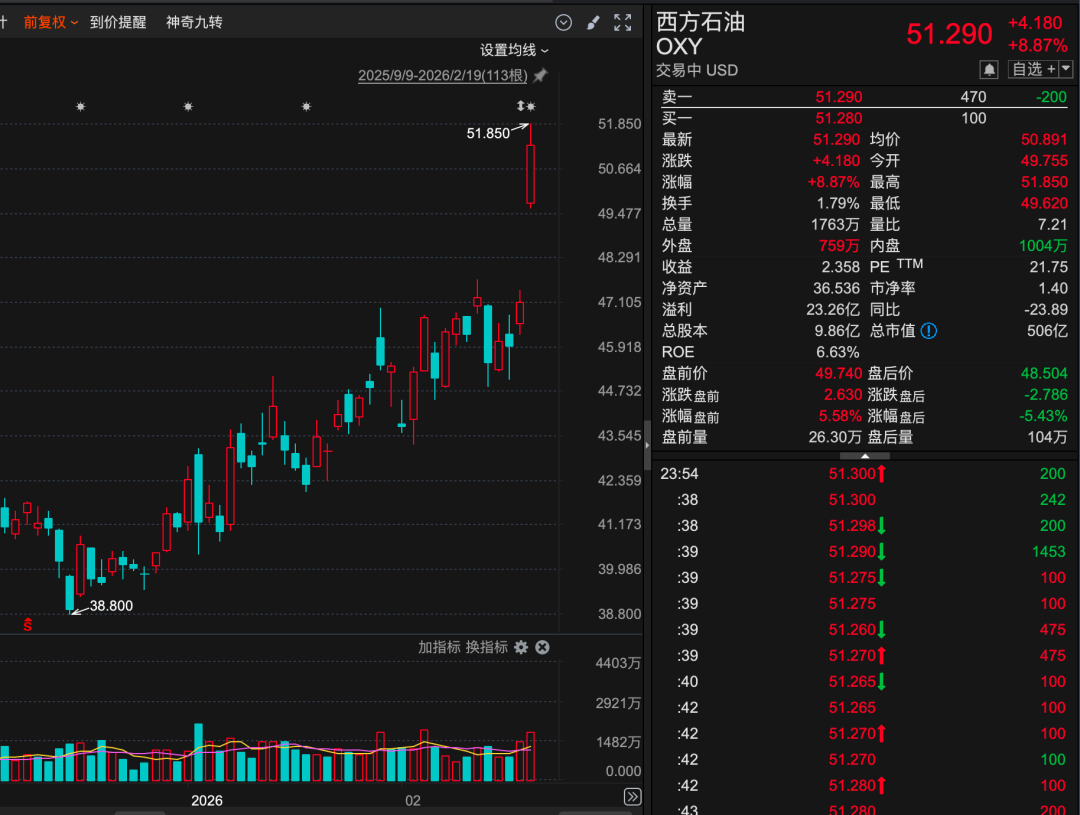Image resolution: width=1080 pixels, height=815 pixels.
Task: Click the ticker symbol OXY
Action: (679, 47)
